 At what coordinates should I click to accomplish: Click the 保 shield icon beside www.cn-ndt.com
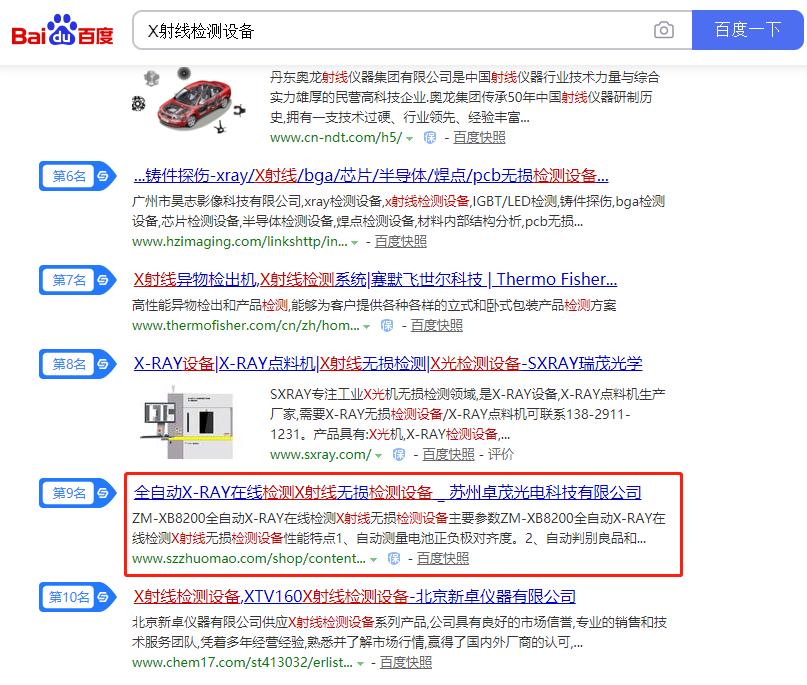430,137
